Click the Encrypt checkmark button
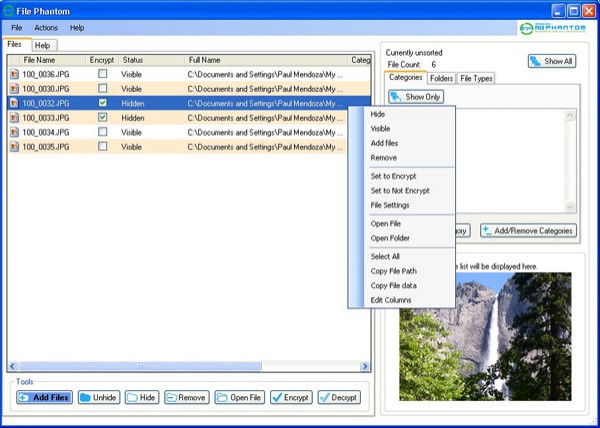The width and height of the screenshot is (600, 428). pyautogui.click(x=291, y=397)
